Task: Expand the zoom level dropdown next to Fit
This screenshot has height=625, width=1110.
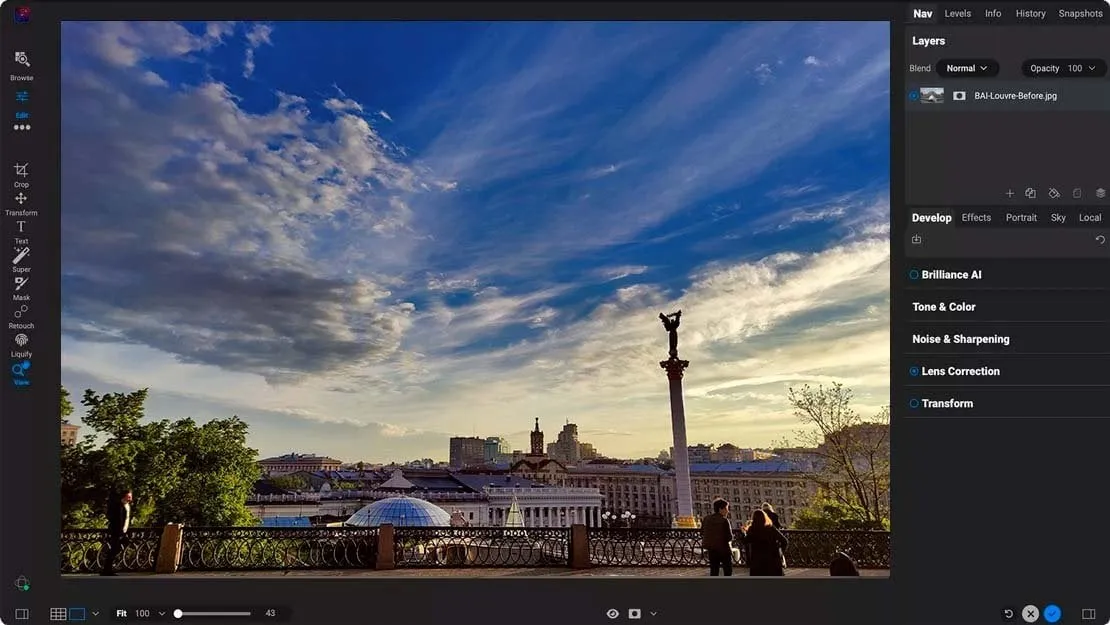Action: (162, 614)
